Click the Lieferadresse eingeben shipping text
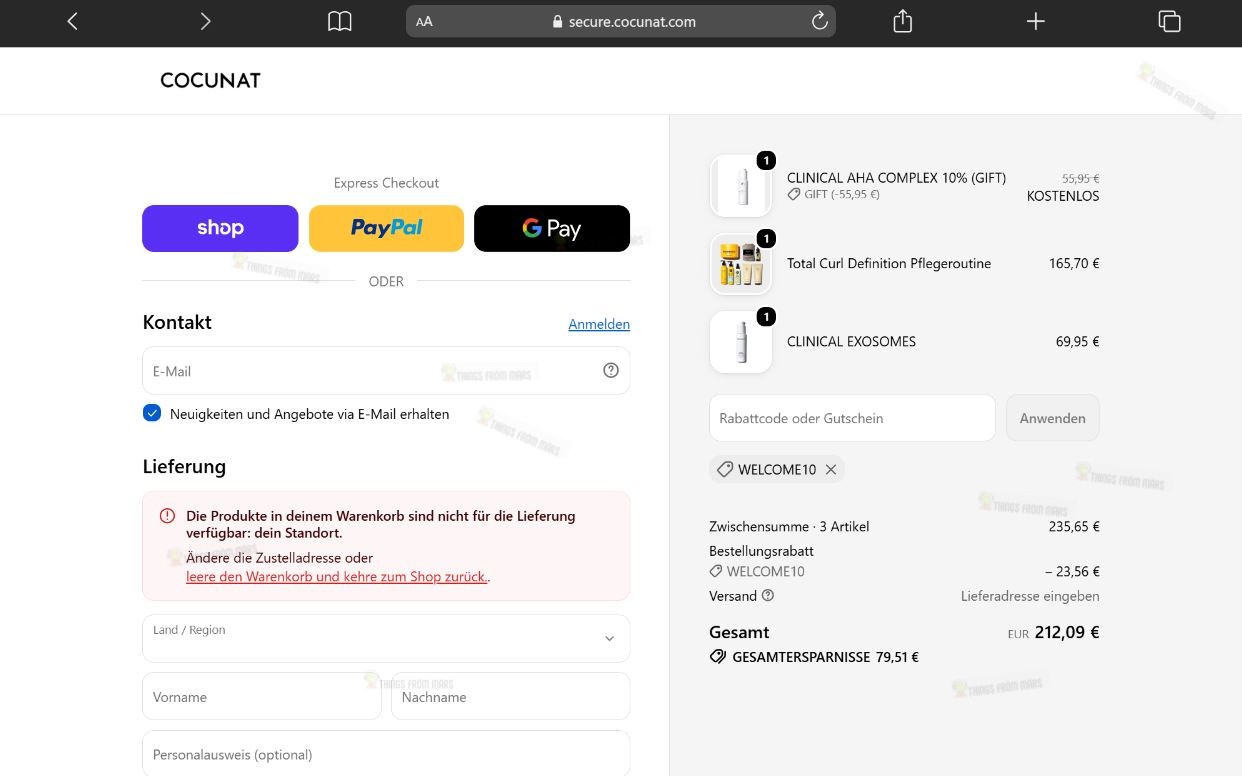 point(1030,596)
